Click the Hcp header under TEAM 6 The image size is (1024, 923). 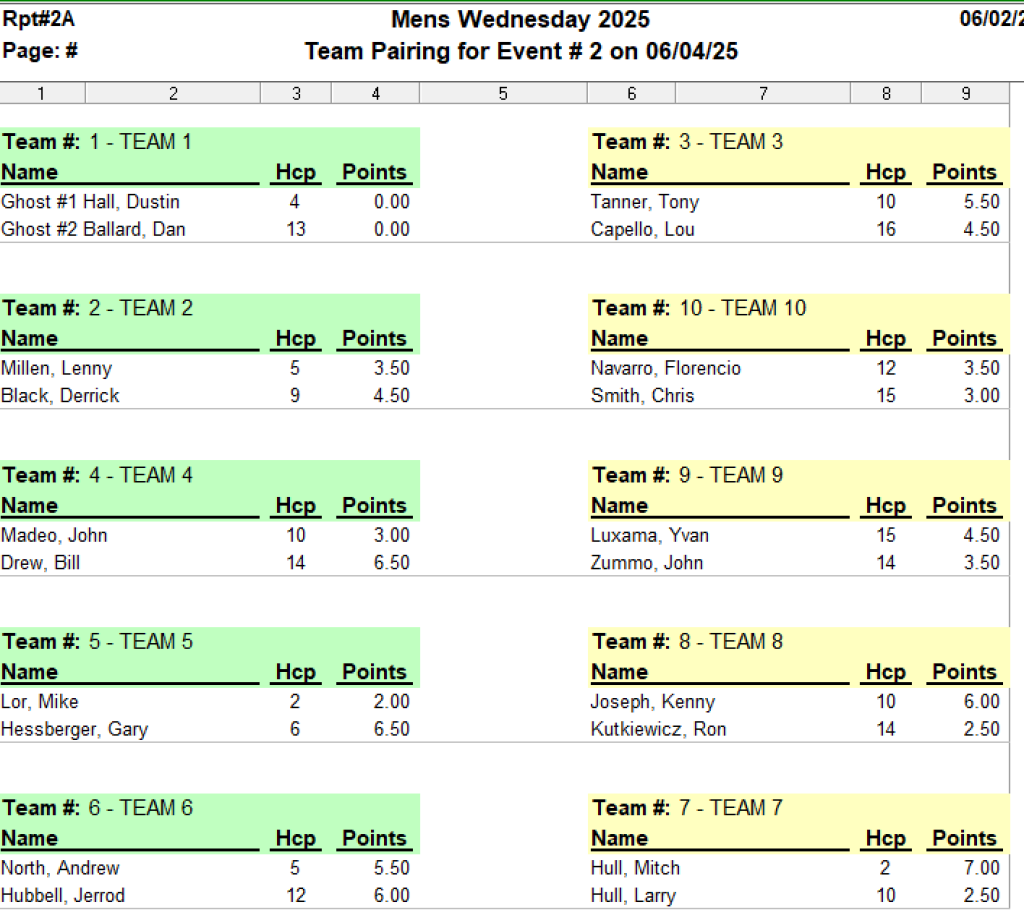click(x=296, y=838)
